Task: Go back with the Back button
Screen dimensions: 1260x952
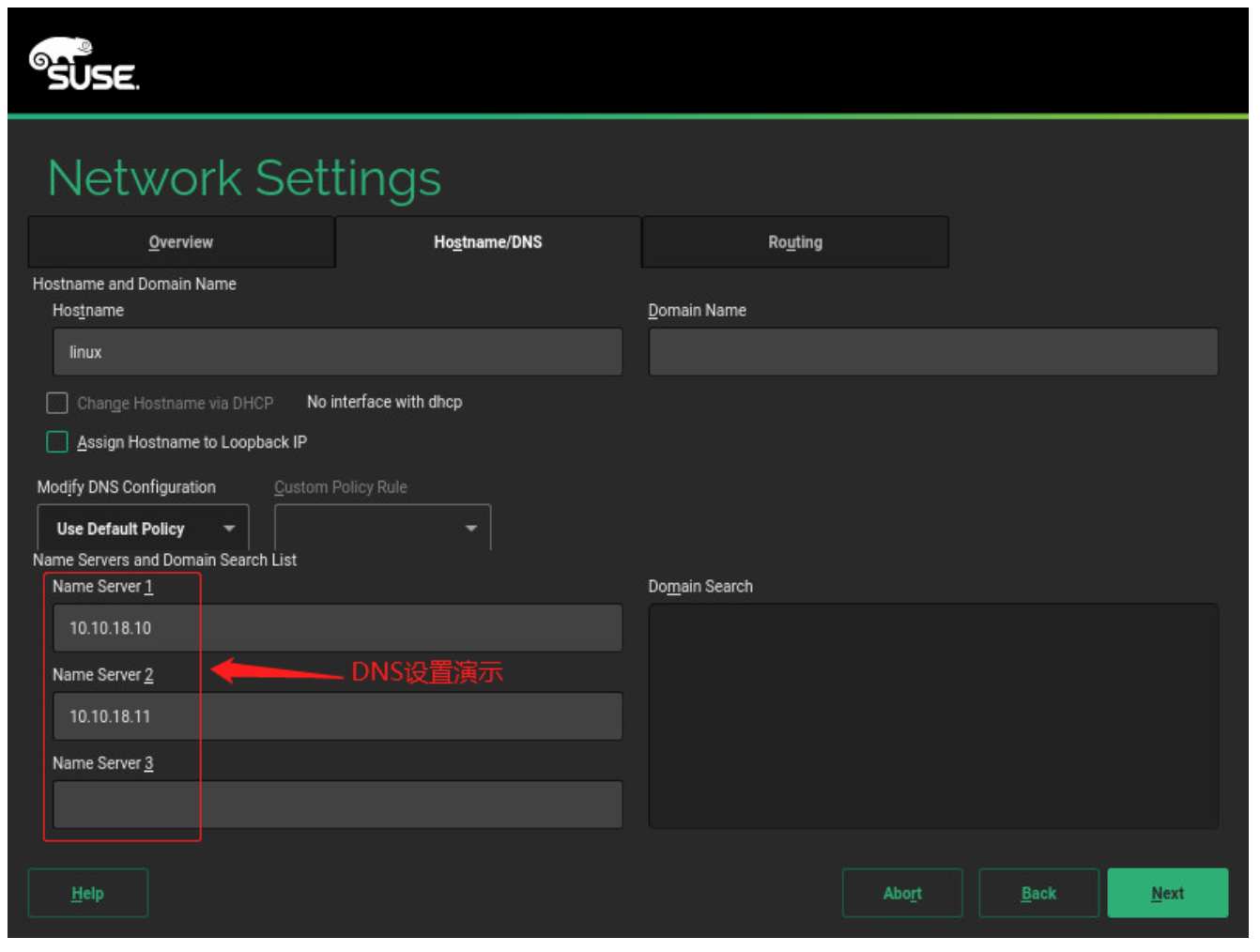Action: [1037, 893]
